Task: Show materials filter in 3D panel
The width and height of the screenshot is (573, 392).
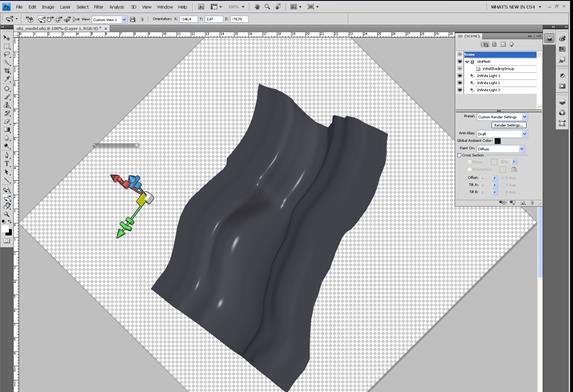Action: tap(503, 44)
